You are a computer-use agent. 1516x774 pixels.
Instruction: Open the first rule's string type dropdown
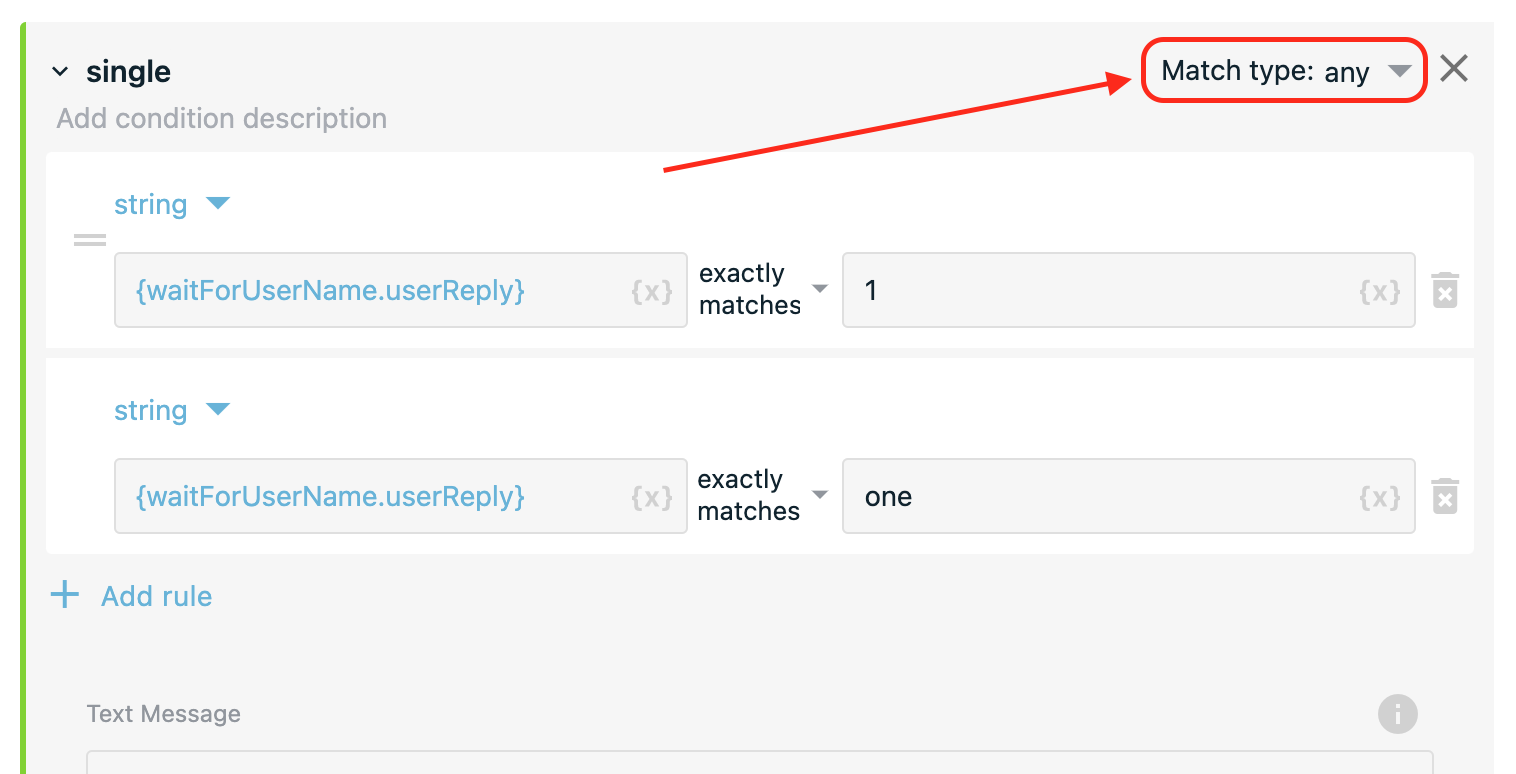tap(172, 204)
